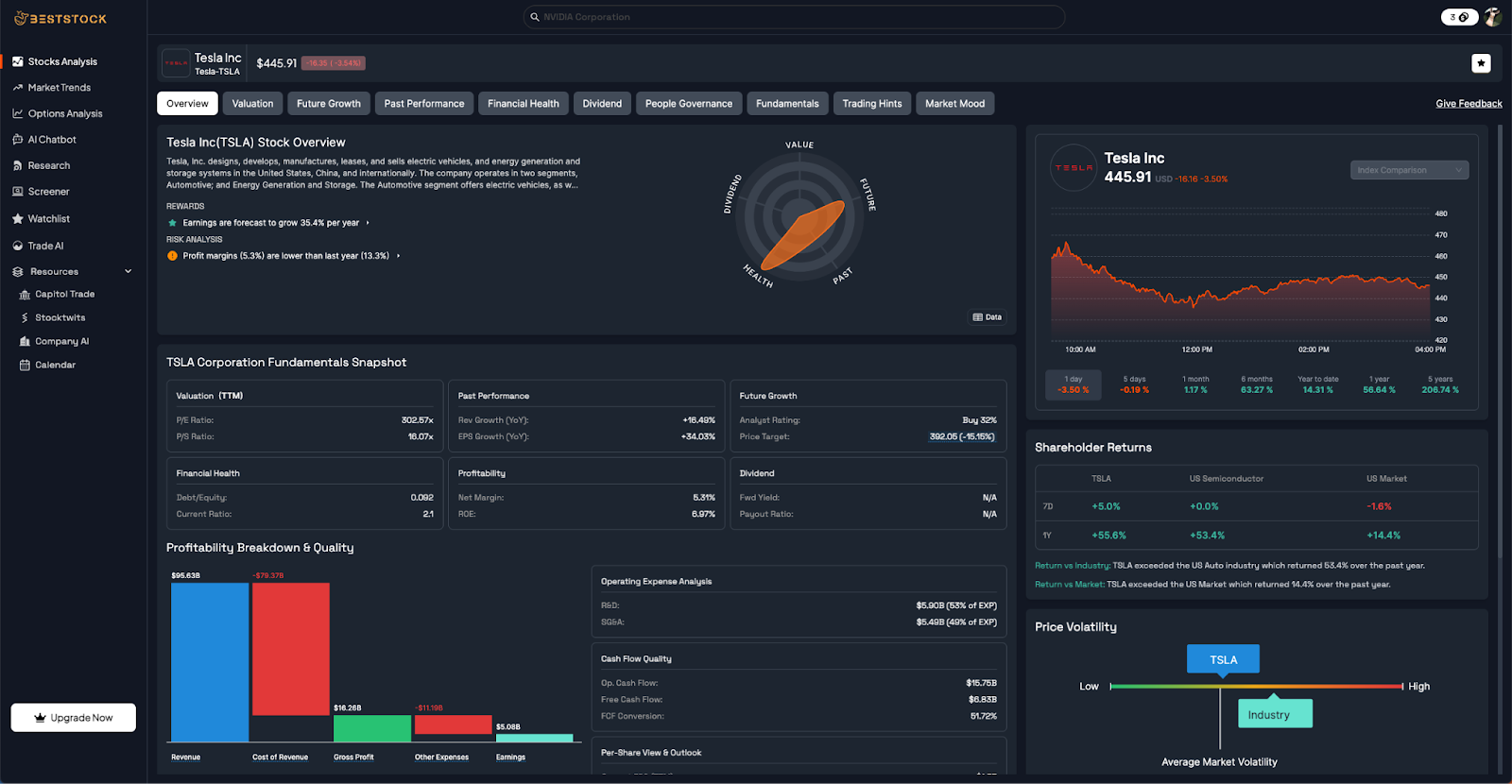This screenshot has width=1512, height=784.
Task: Open Stocks Analysis from the sidebar
Action: tap(62, 61)
